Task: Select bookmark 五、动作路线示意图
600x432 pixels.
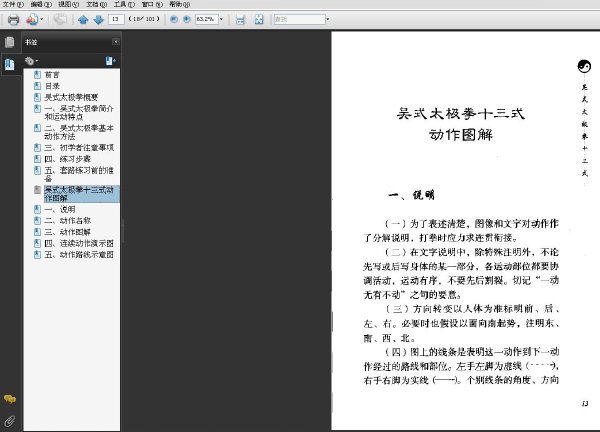Action: pos(79,255)
